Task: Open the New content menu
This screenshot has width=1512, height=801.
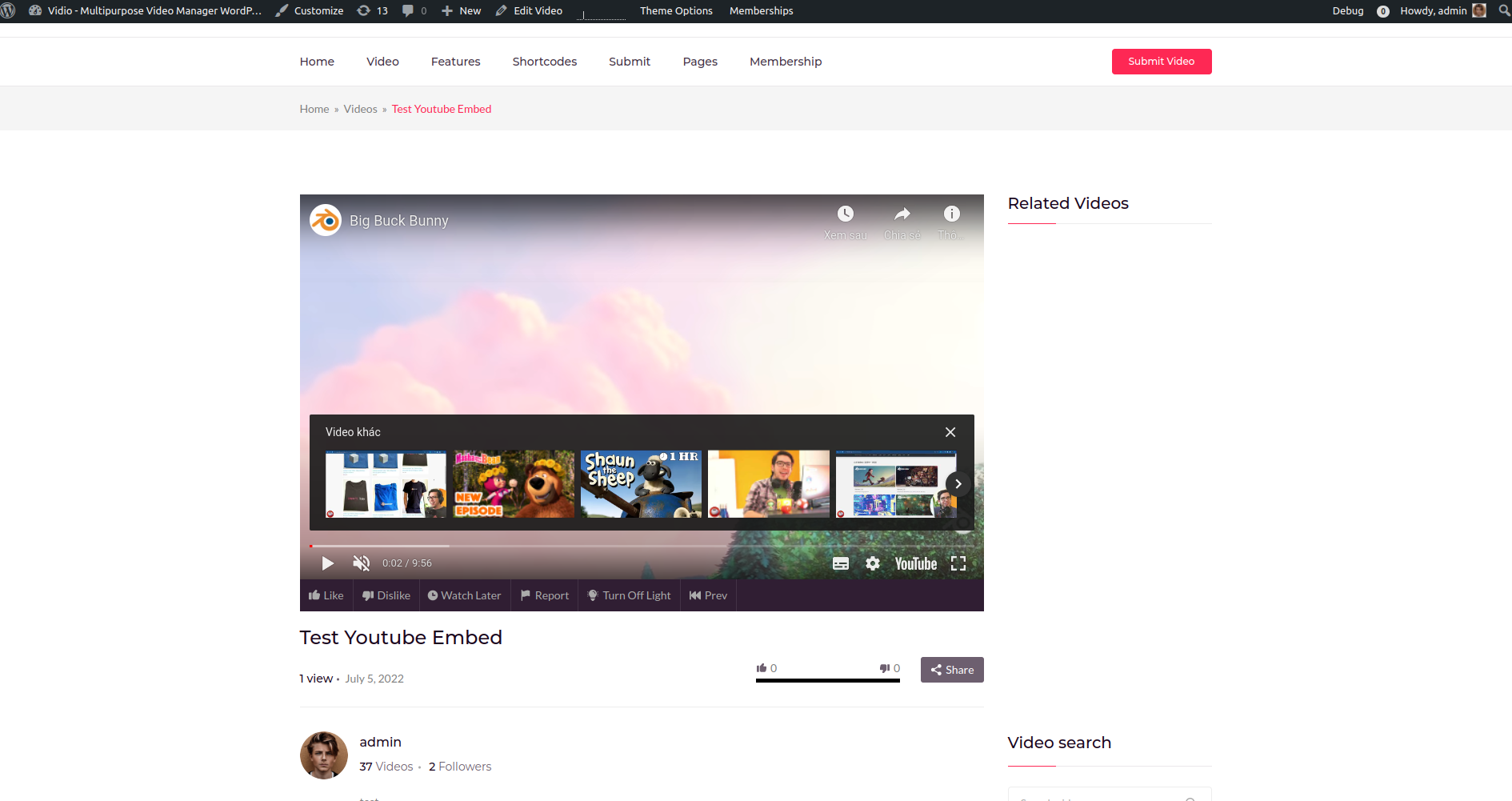Action: point(462,10)
